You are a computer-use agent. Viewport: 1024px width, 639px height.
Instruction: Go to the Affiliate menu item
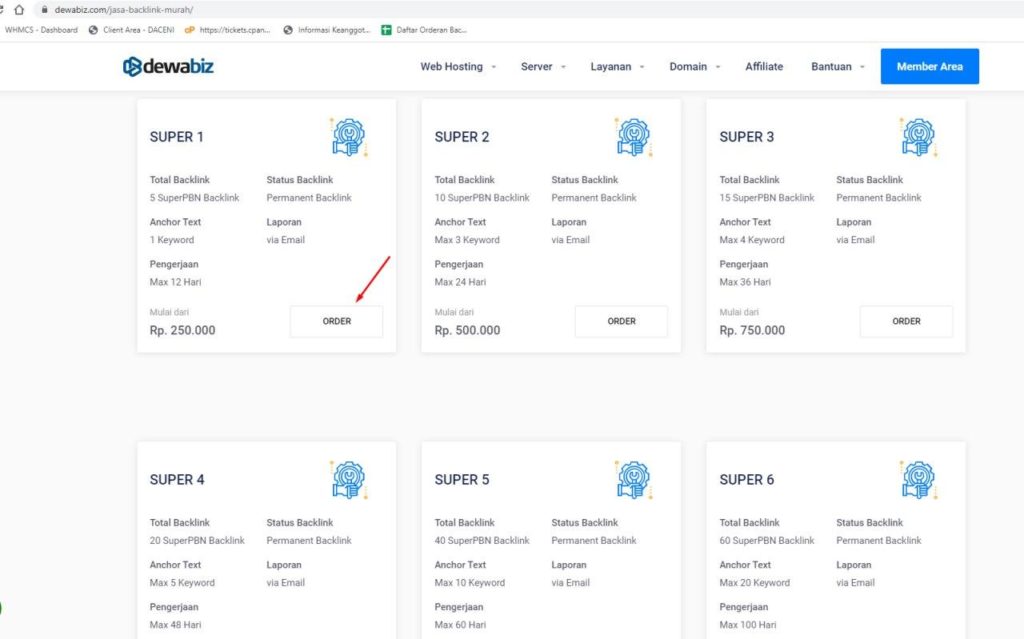[x=764, y=67]
